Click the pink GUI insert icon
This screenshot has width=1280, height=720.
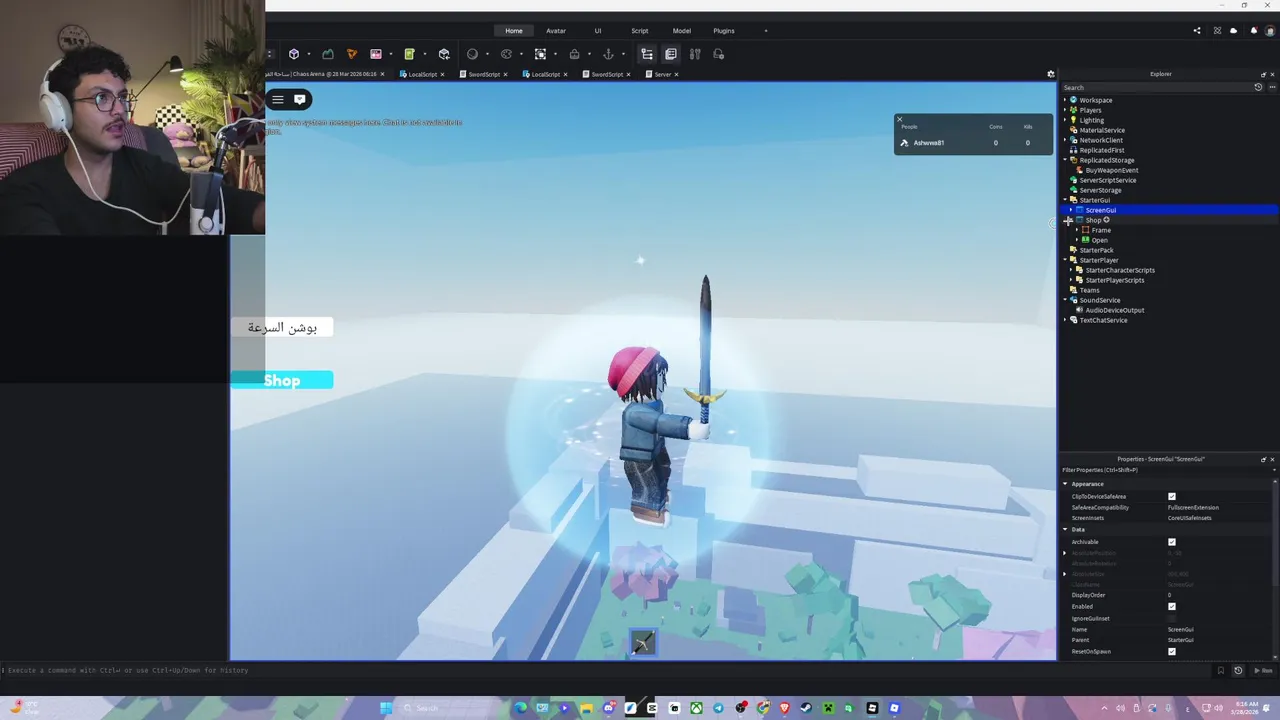pos(376,54)
